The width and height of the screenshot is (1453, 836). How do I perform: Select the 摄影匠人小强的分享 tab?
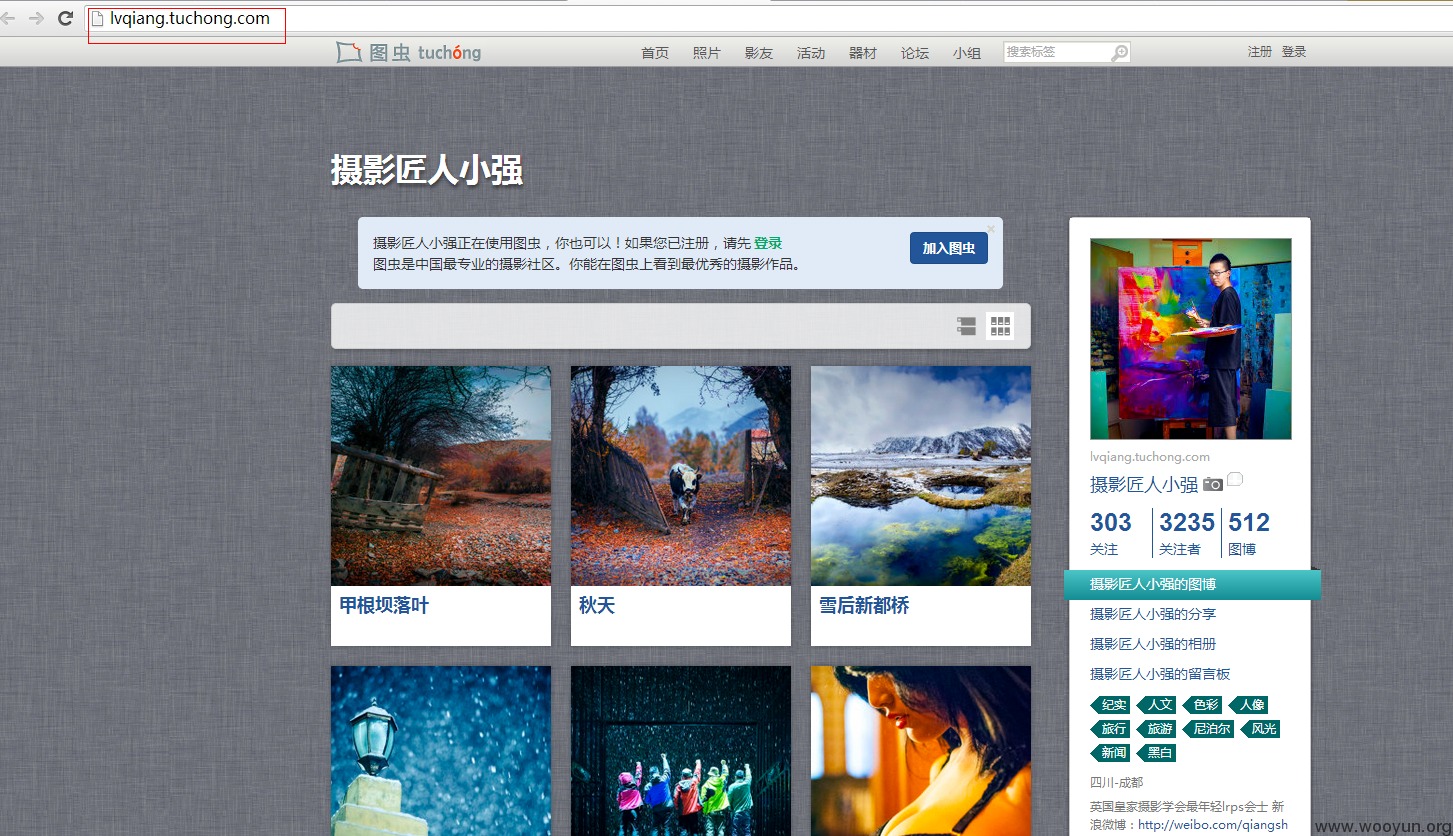(x=1153, y=614)
